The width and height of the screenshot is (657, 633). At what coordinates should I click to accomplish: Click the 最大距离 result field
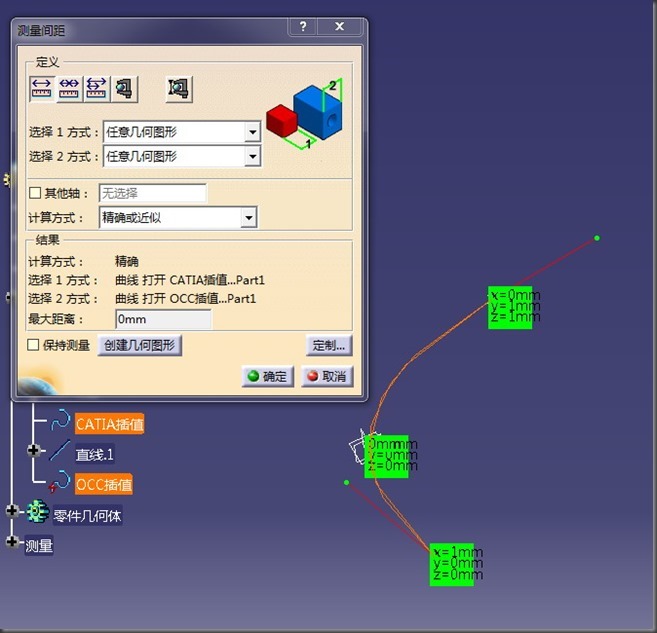163,320
